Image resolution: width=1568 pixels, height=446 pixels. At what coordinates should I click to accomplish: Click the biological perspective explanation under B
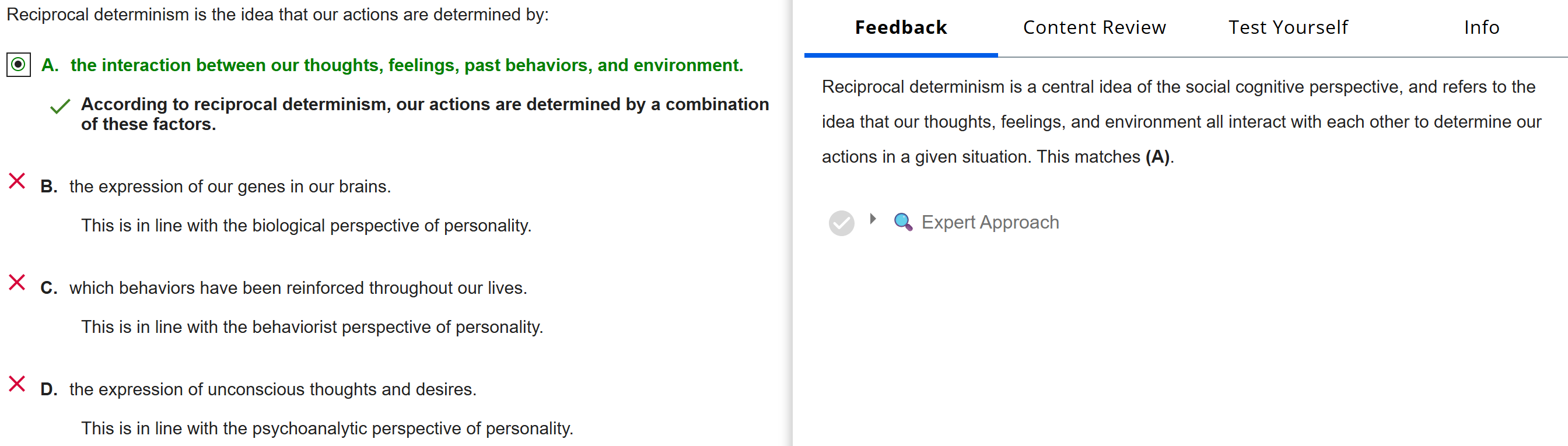(x=306, y=226)
